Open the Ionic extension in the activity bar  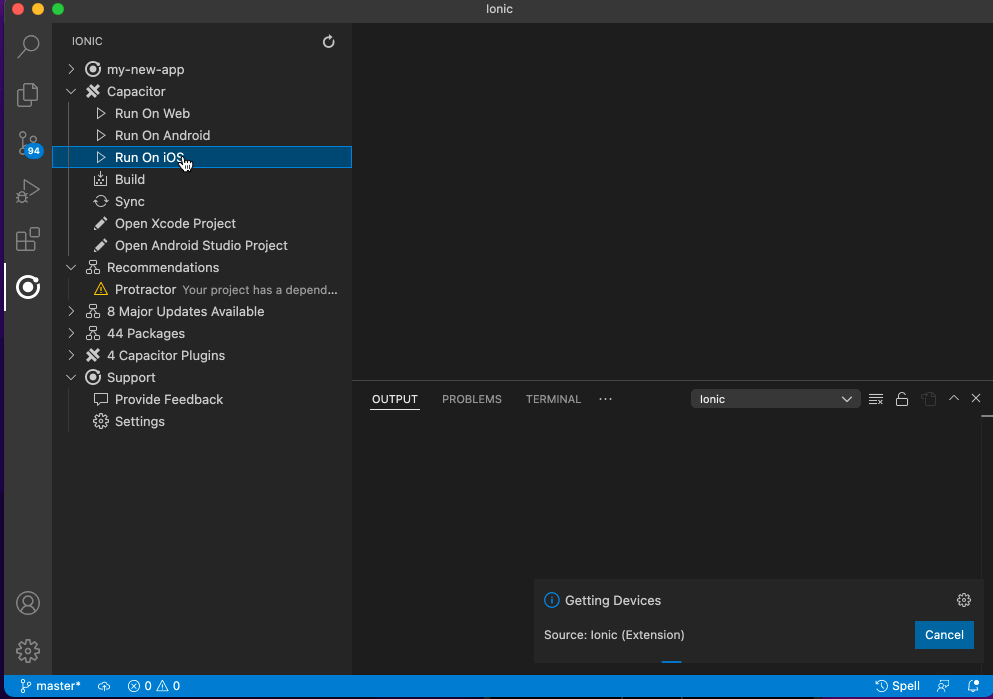click(27, 287)
